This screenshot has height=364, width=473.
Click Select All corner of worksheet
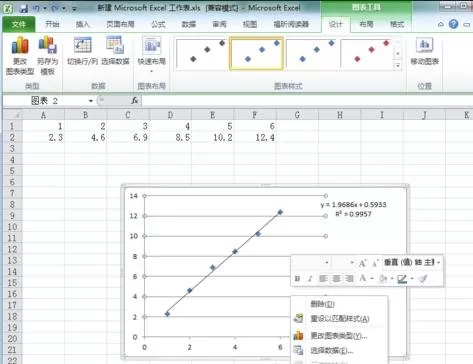tap(13, 115)
